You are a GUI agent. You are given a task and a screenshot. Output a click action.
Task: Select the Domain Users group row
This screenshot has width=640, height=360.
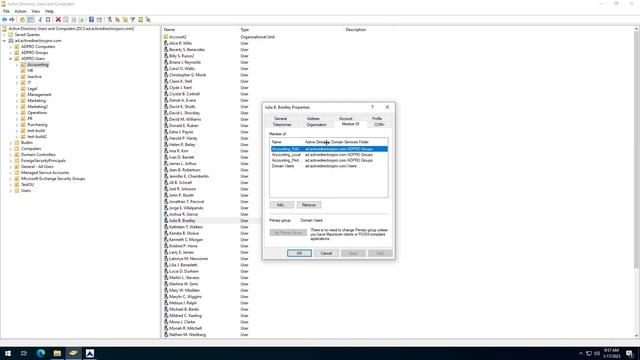pyautogui.click(x=329, y=166)
